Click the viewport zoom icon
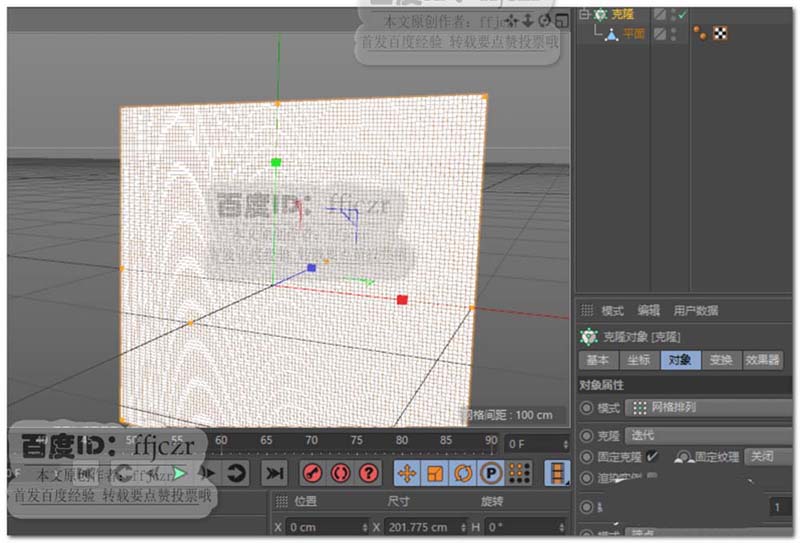The height and width of the screenshot is (543, 800). [528, 20]
